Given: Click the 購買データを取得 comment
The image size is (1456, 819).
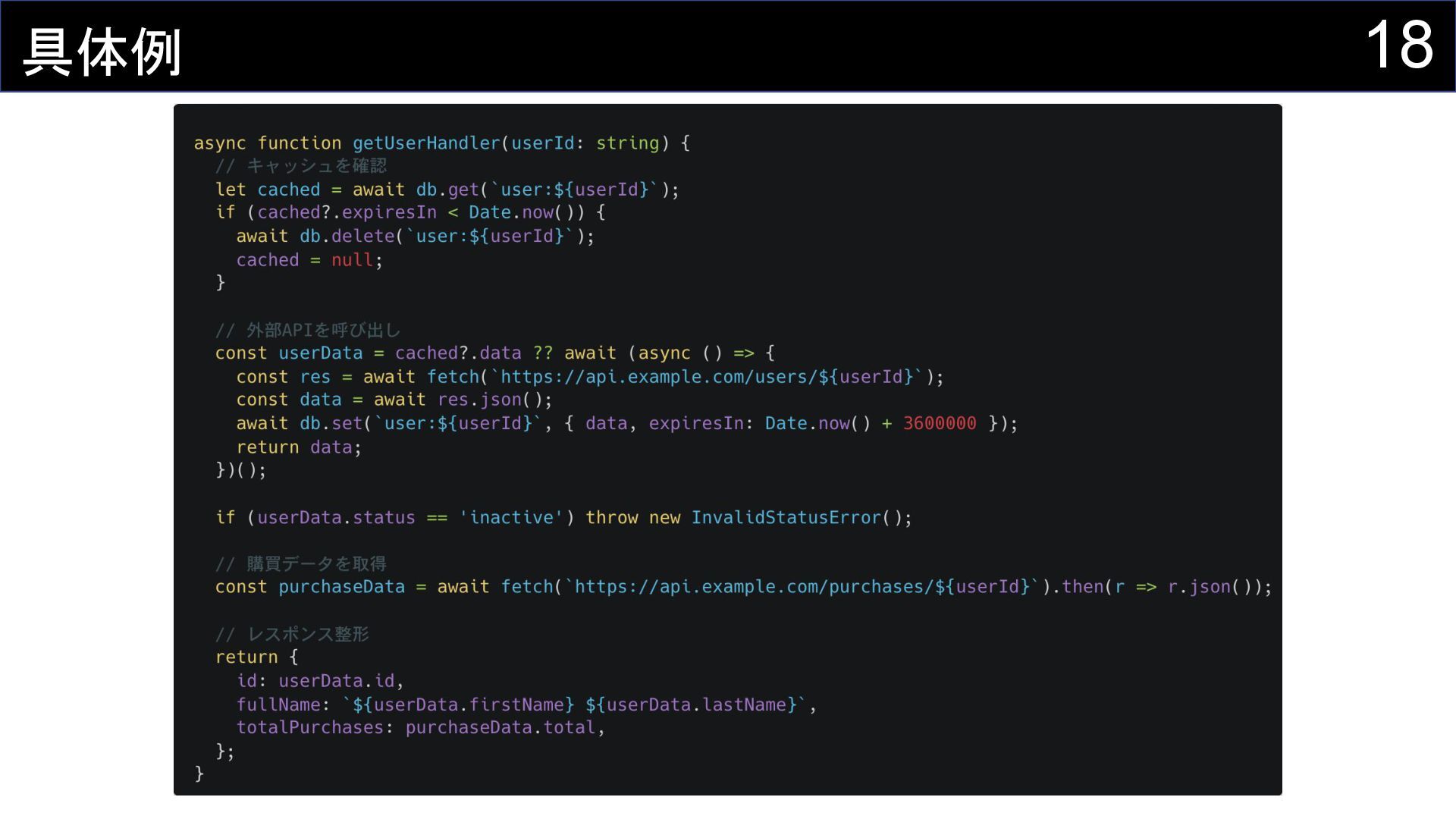Looking at the screenshot, I should coord(301,564).
